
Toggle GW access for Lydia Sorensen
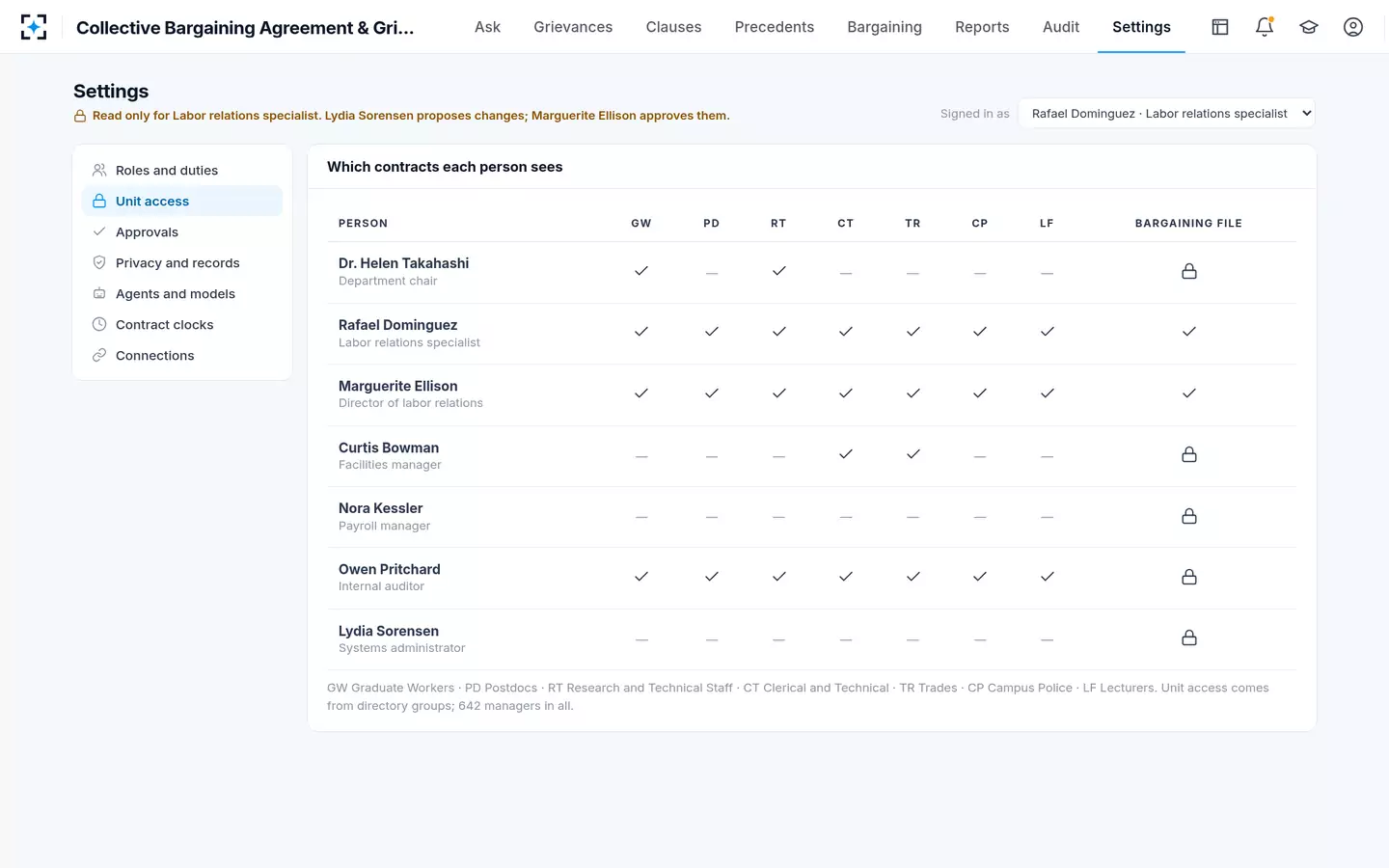click(x=641, y=639)
